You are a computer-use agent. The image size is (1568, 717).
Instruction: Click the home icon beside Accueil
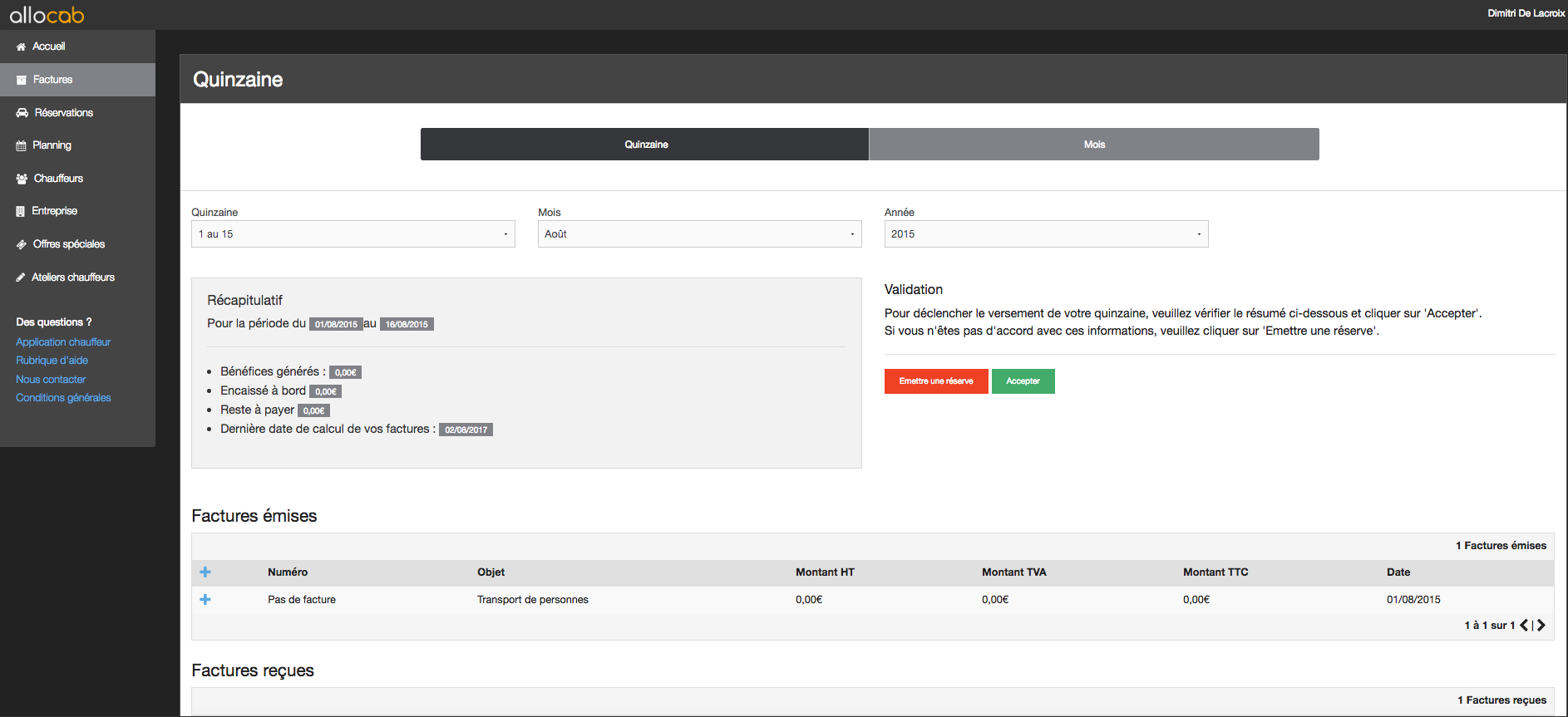(x=21, y=47)
